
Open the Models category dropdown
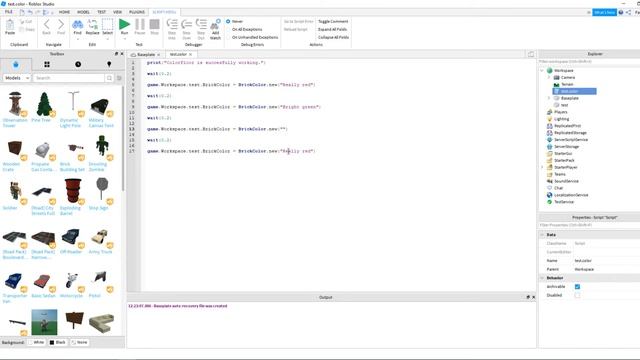click(17, 78)
